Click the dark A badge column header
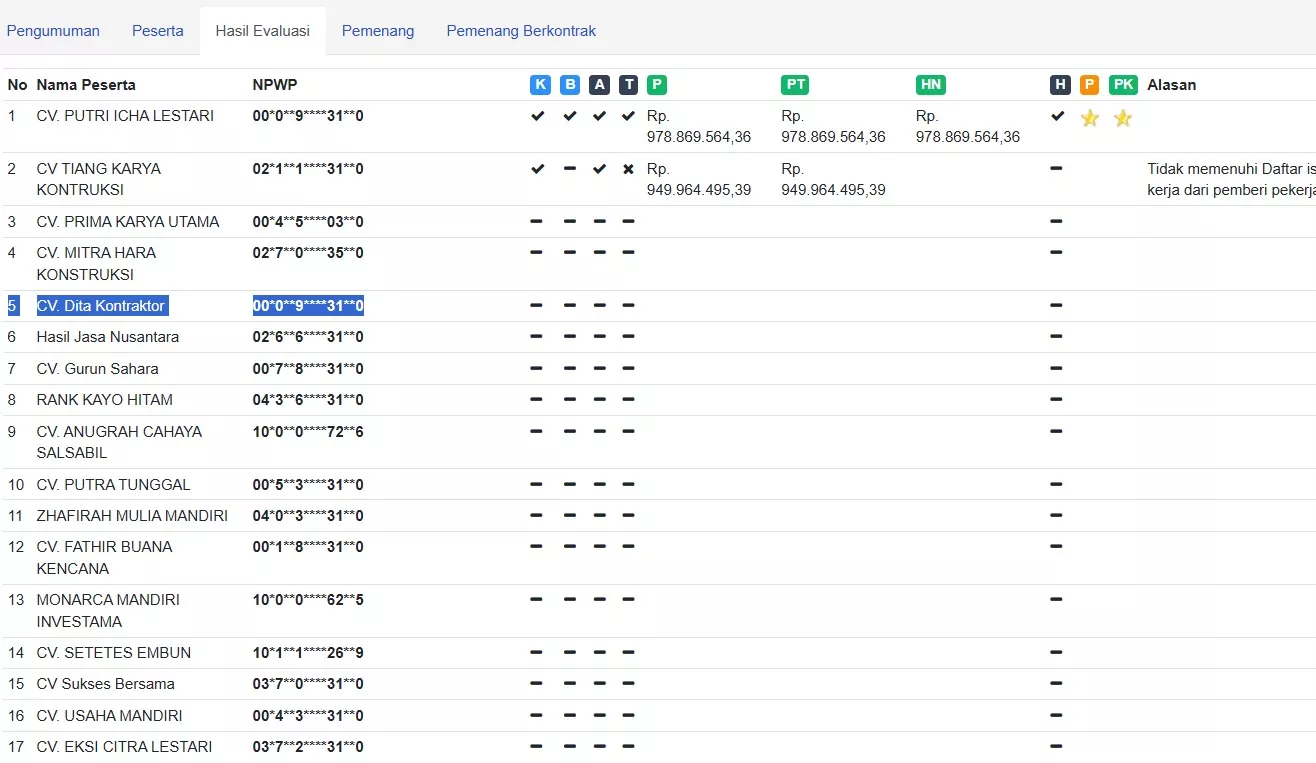 coord(599,85)
